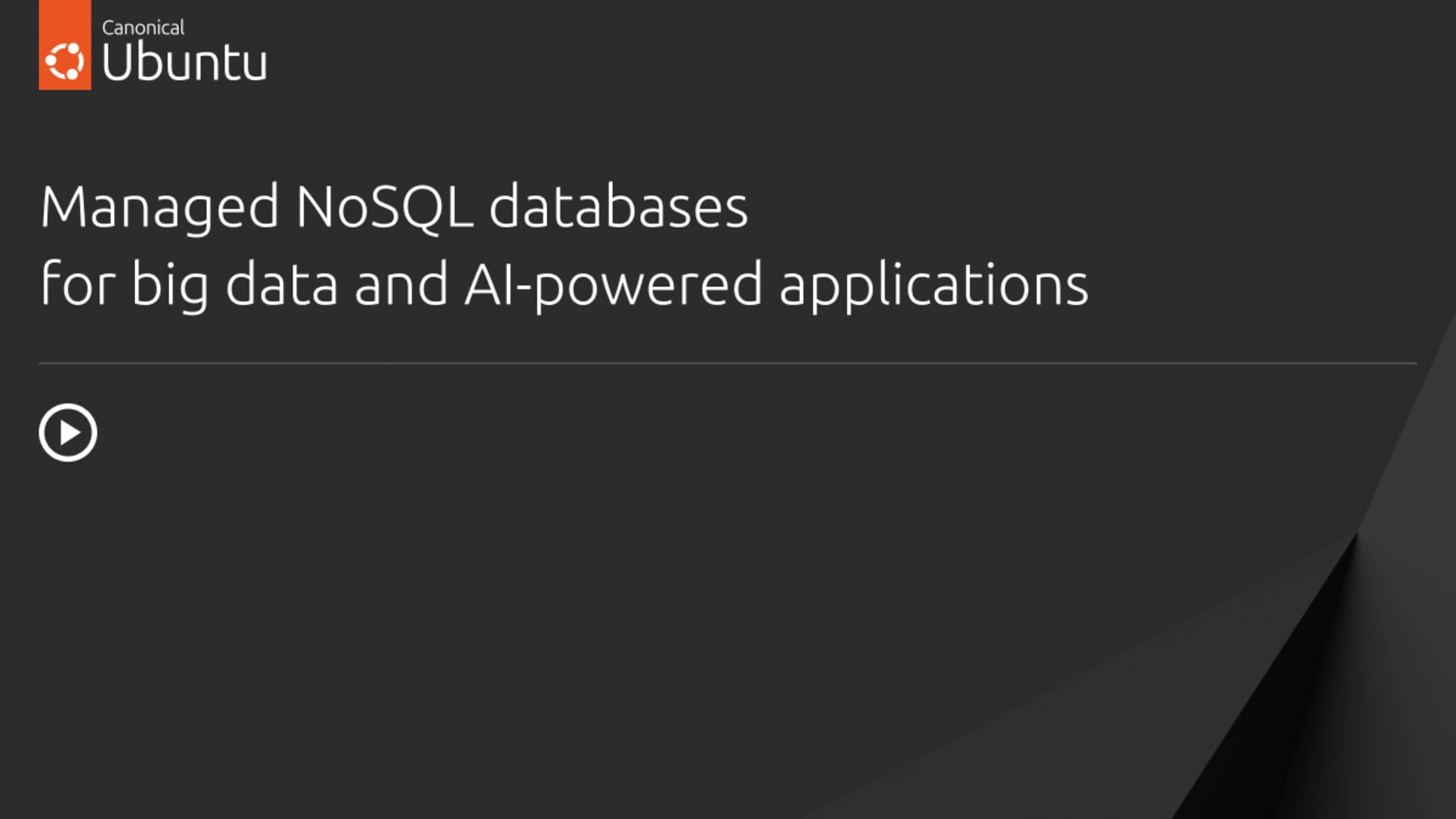Click the horizontal divider line under title

click(728, 364)
